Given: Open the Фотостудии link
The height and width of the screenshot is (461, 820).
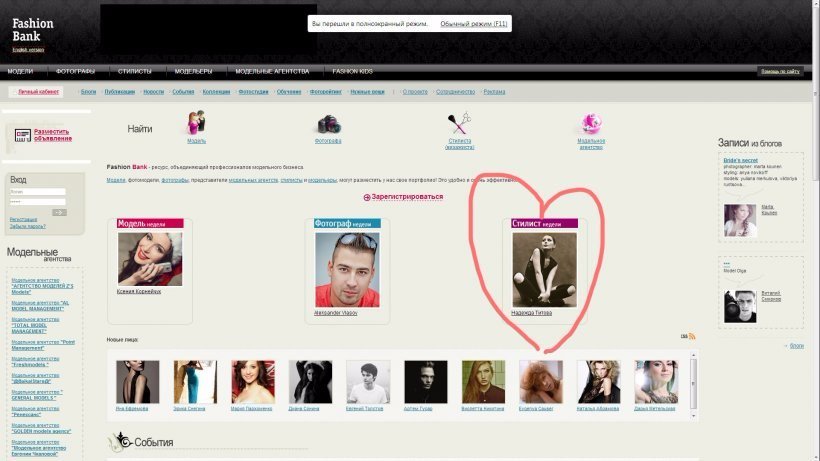Looking at the screenshot, I should tap(253, 91).
